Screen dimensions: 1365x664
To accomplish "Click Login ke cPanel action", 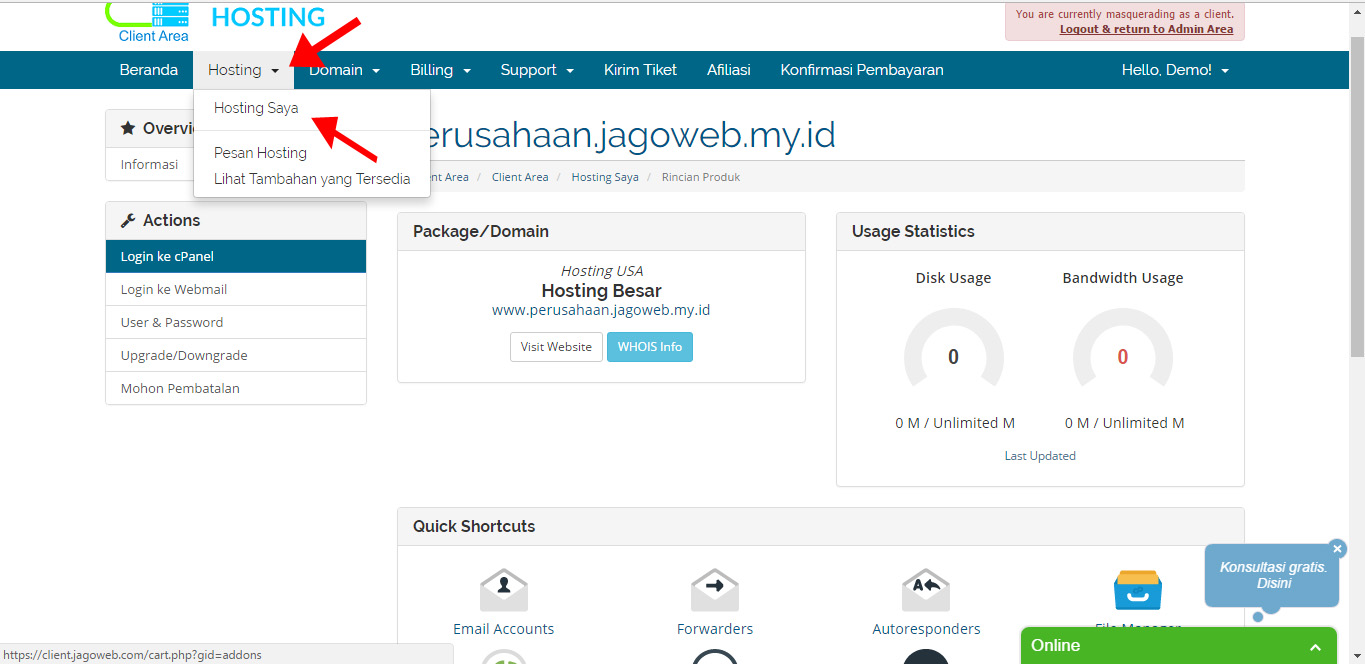I will tap(236, 256).
